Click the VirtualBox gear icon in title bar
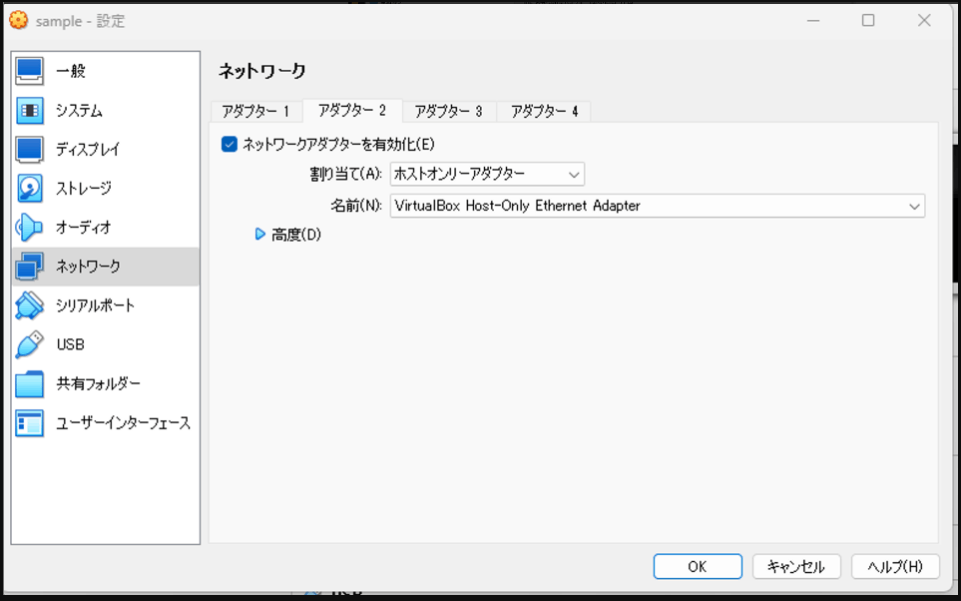This screenshot has height=601, width=961. coord(18,20)
